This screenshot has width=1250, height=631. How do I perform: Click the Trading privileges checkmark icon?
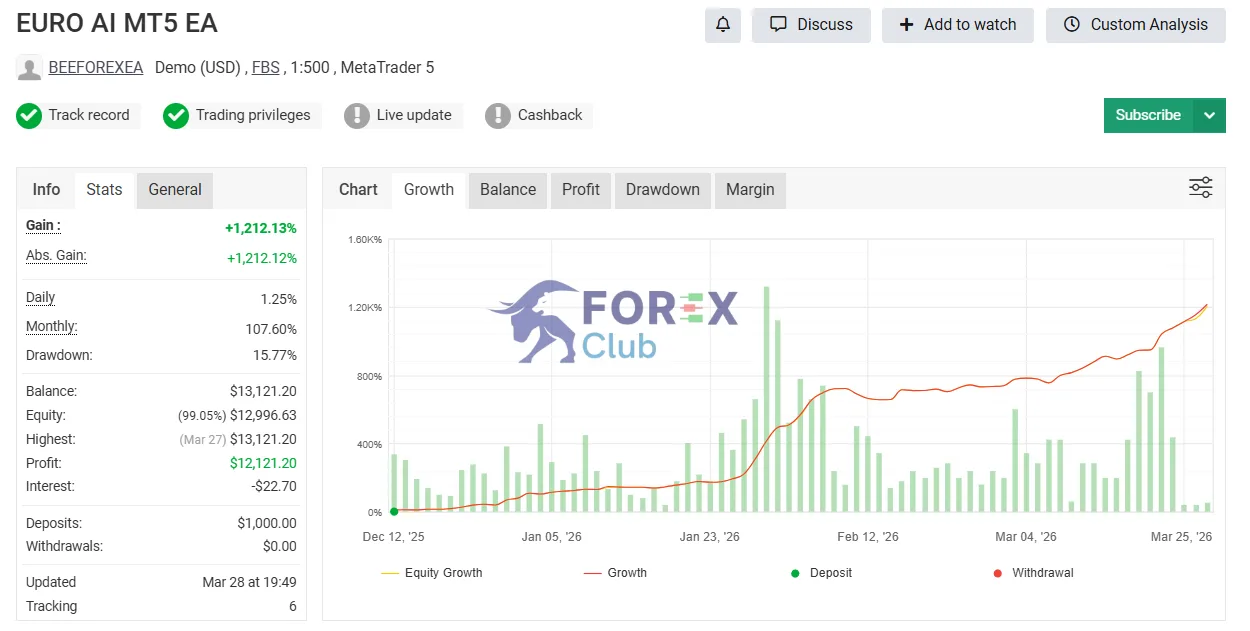pyautogui.click(x=176, y=116)
